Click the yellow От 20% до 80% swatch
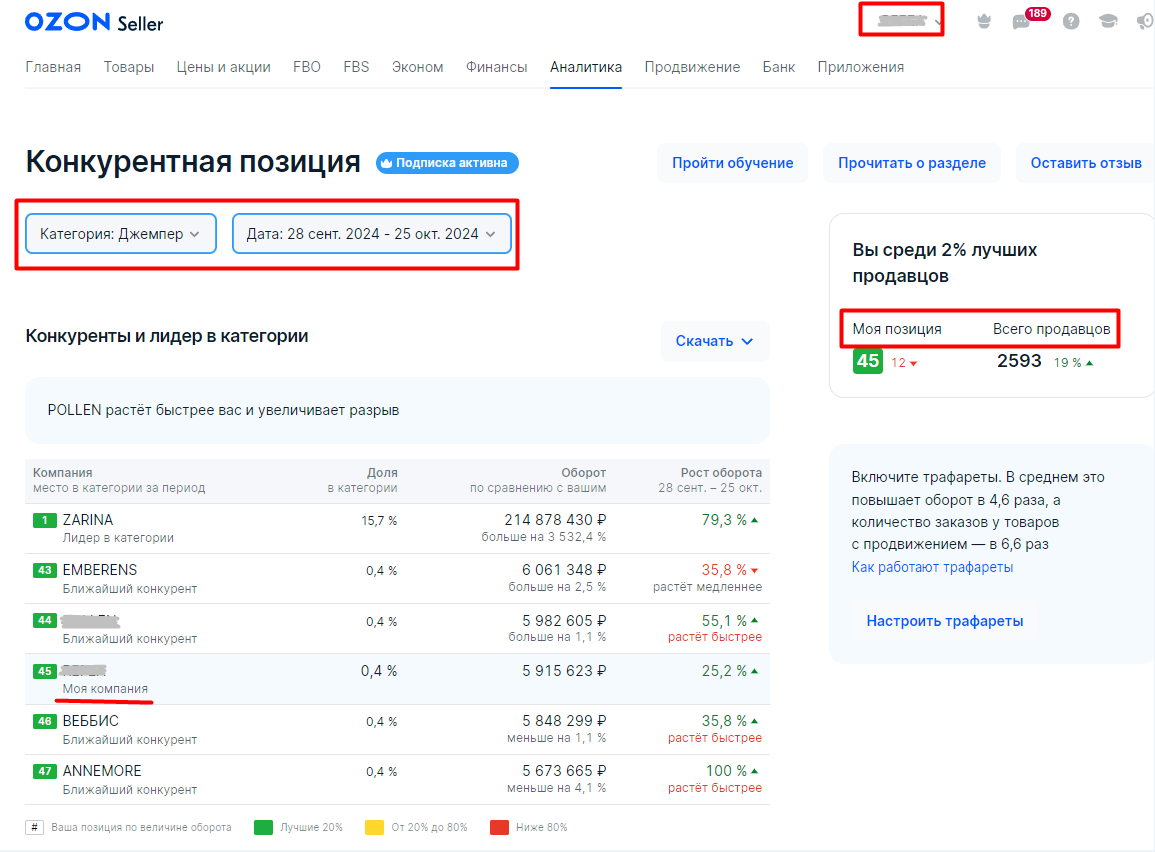The height and width of the screenshot is (852, 1155). (374, 828)
